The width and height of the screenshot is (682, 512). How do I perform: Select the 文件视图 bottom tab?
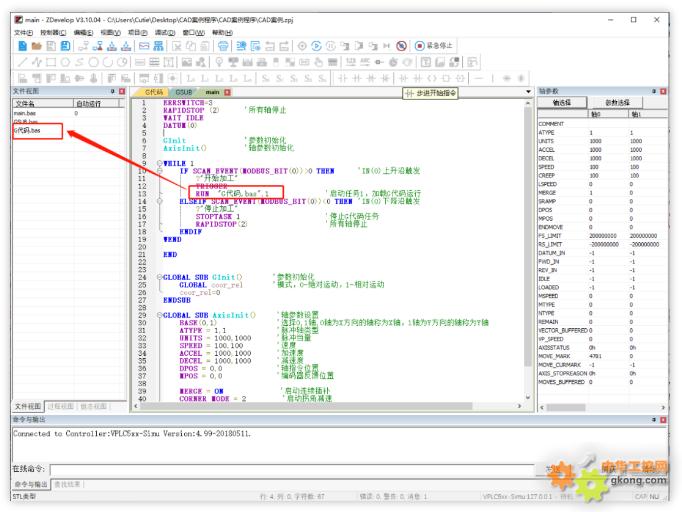click(x=28, y=406)
